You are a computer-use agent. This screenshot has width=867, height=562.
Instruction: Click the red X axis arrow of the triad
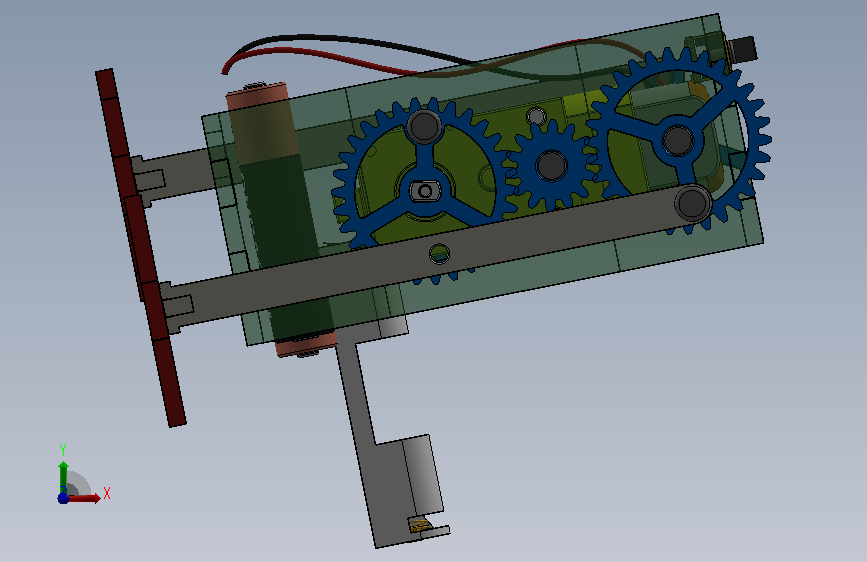pyautogui.click(x=84, y=498)
